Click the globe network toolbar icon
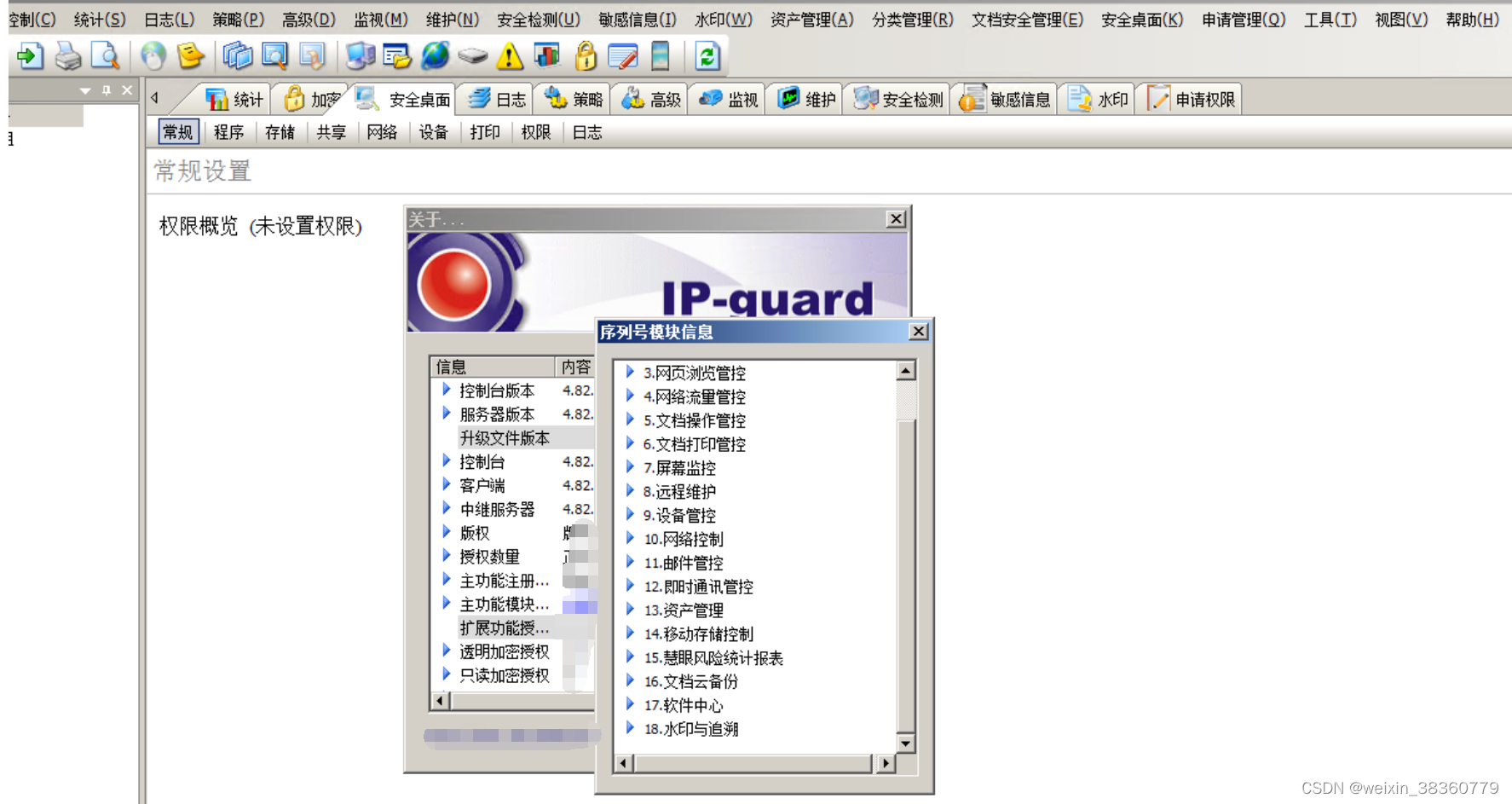Viewport: 1512px width, 804px height. pos(435,56)
